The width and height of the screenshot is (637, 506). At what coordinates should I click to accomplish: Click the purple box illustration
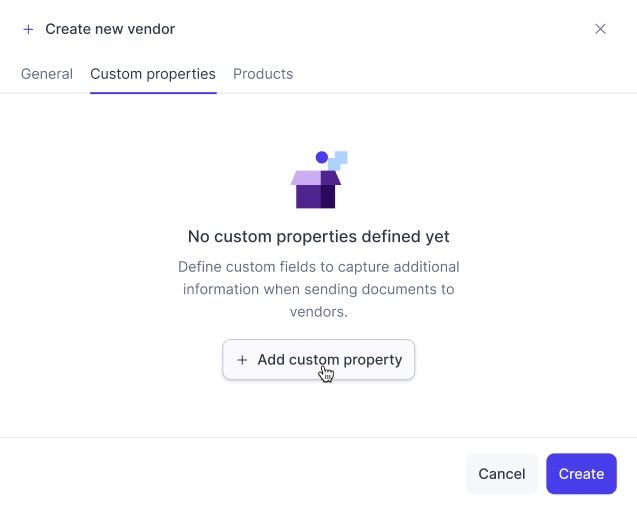pos(318,180)
